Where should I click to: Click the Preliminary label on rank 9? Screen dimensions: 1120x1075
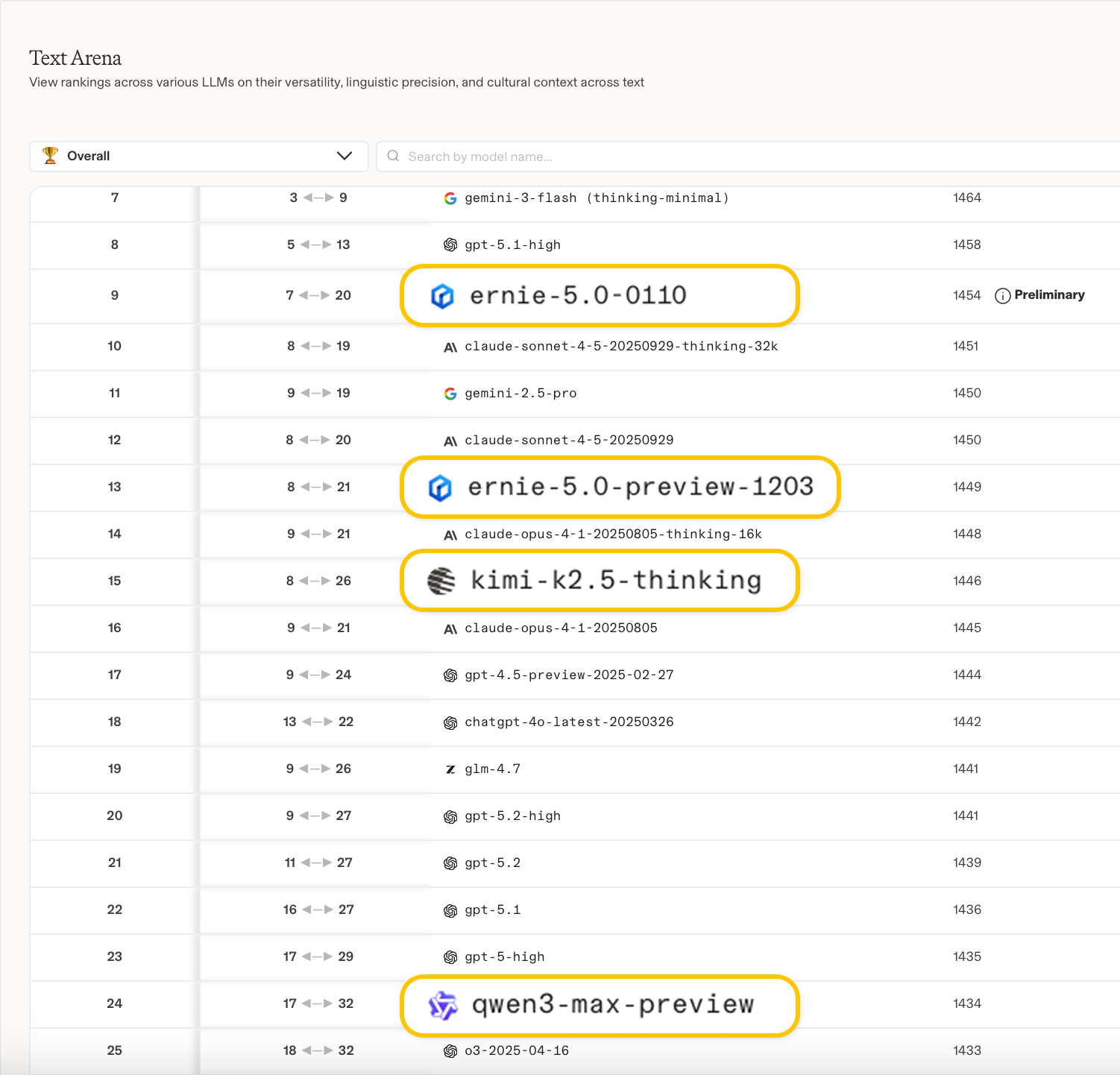(x=1049, y=295)
